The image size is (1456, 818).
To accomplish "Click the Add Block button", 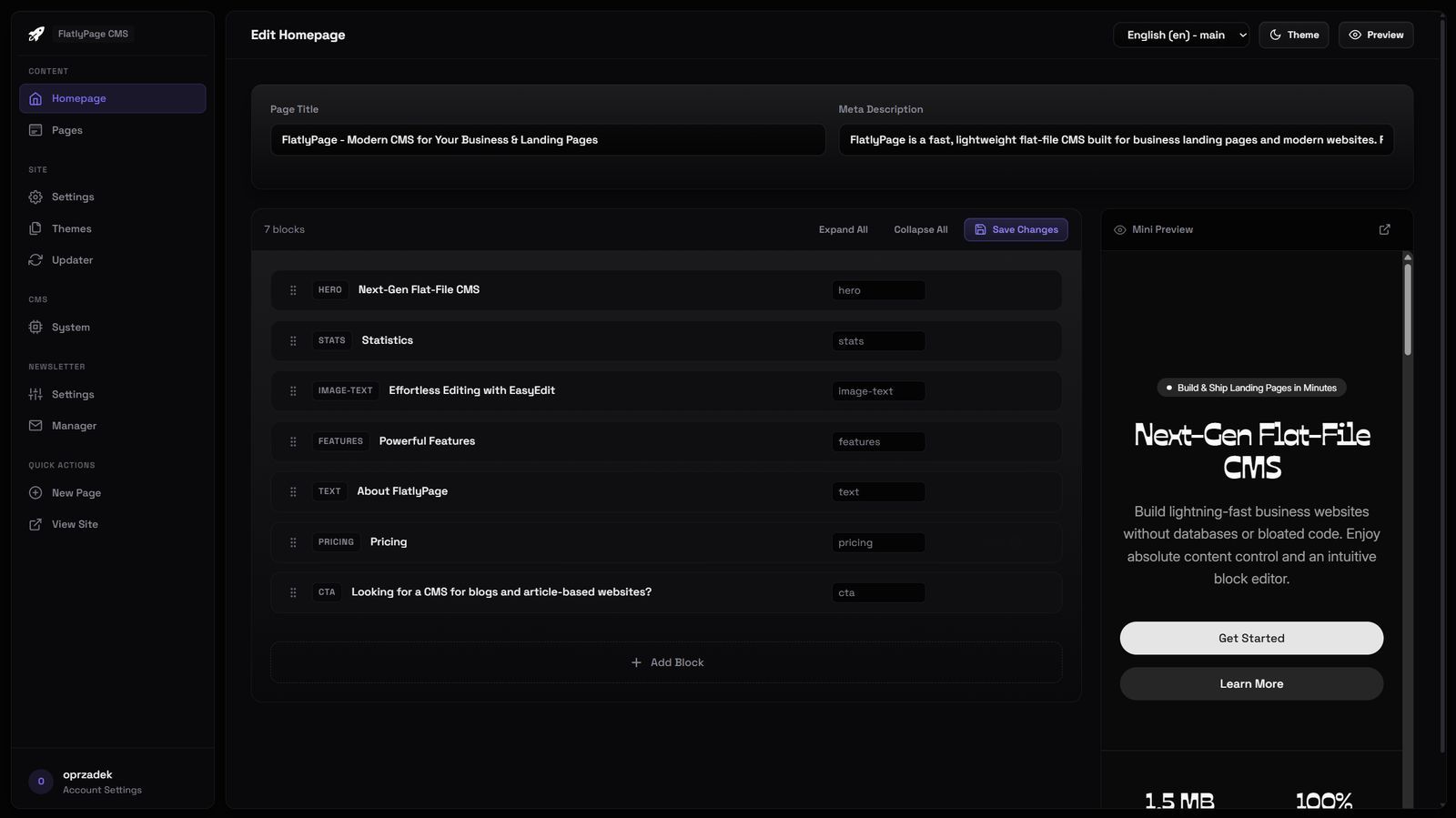I will tap(666, 662).
